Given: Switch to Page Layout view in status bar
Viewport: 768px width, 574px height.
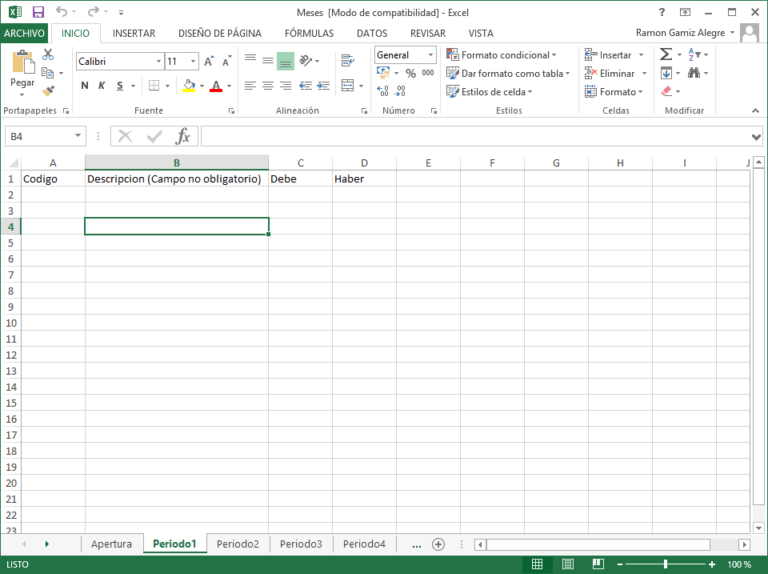Looking at the screenshot, I should 569,564.
